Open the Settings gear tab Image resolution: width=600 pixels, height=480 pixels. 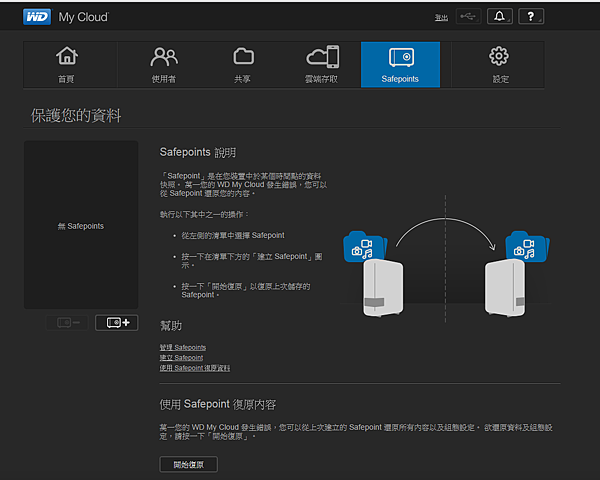coord(499,65)
